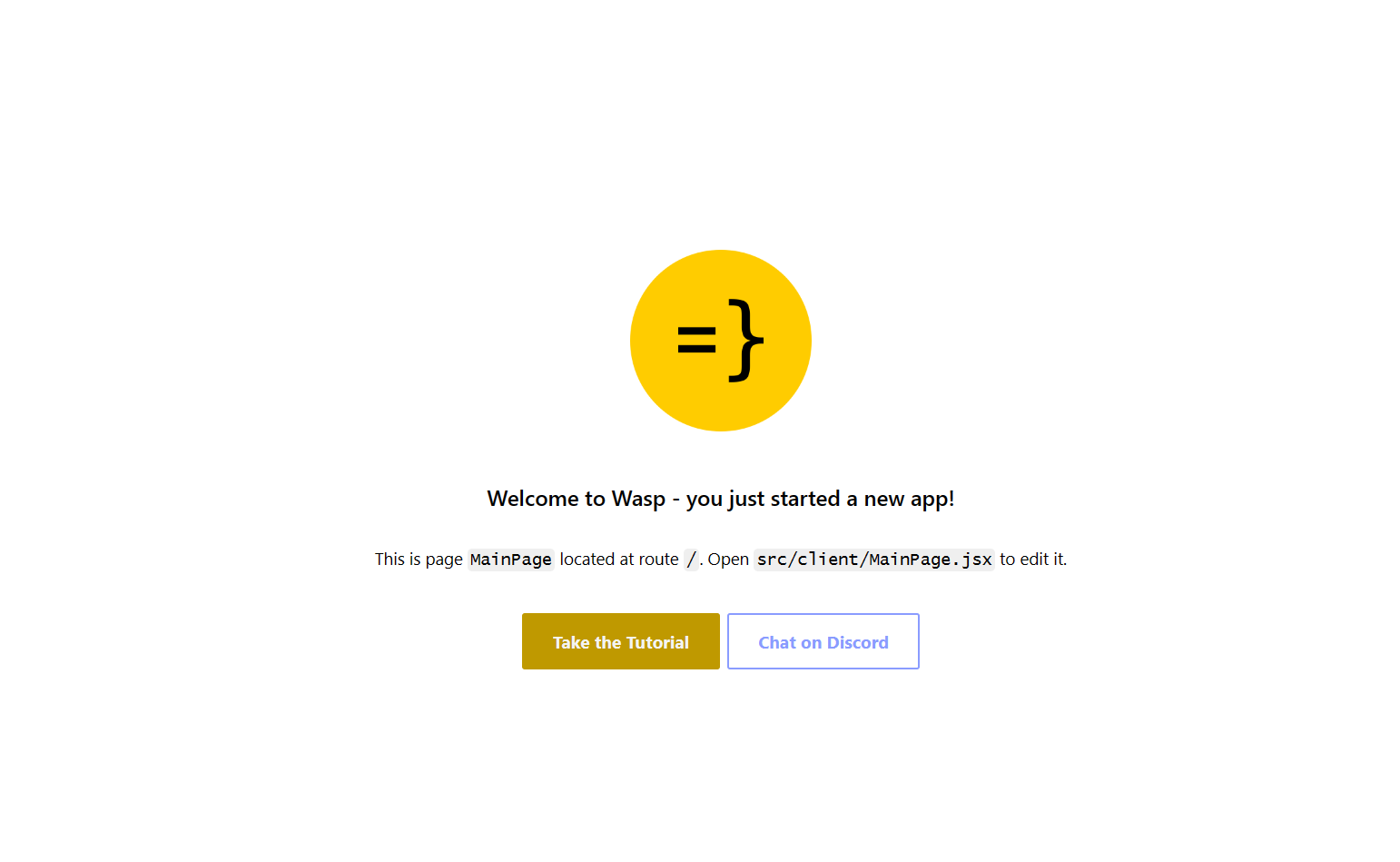
Task: Select the MainPage code snippet
Action: (x=511, y=560)
